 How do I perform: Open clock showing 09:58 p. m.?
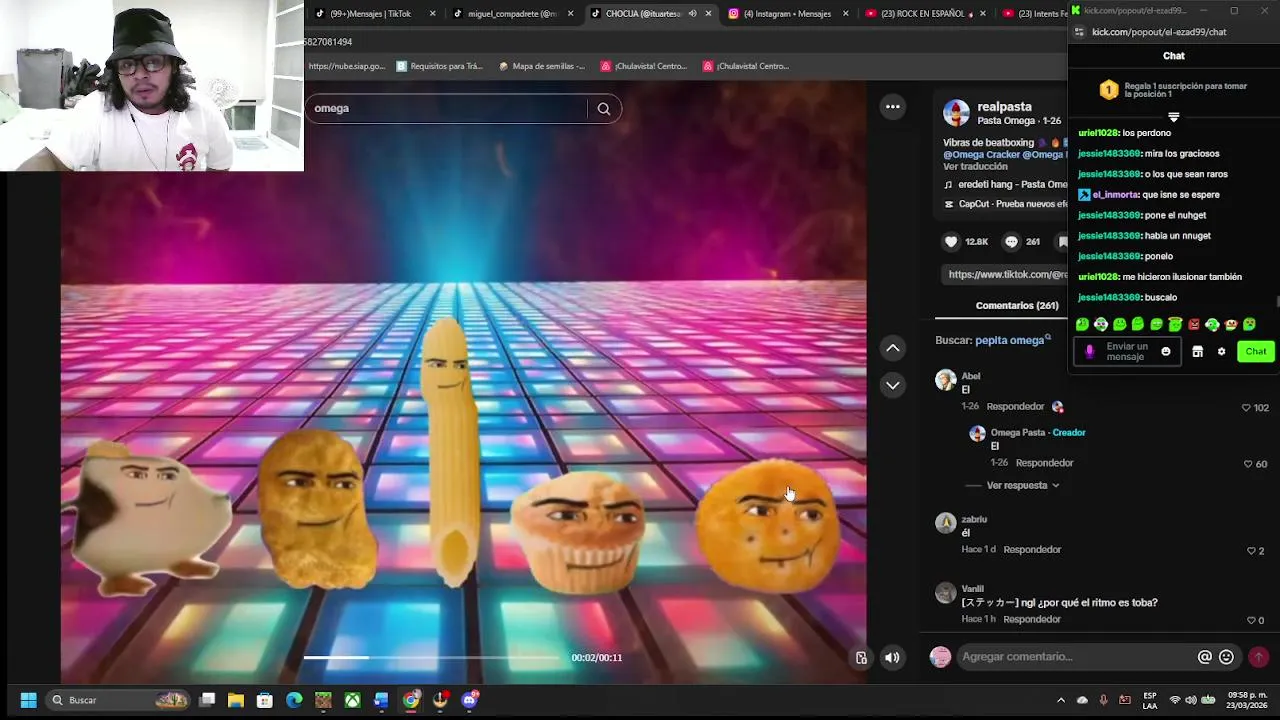click(x=1246, y=700)
